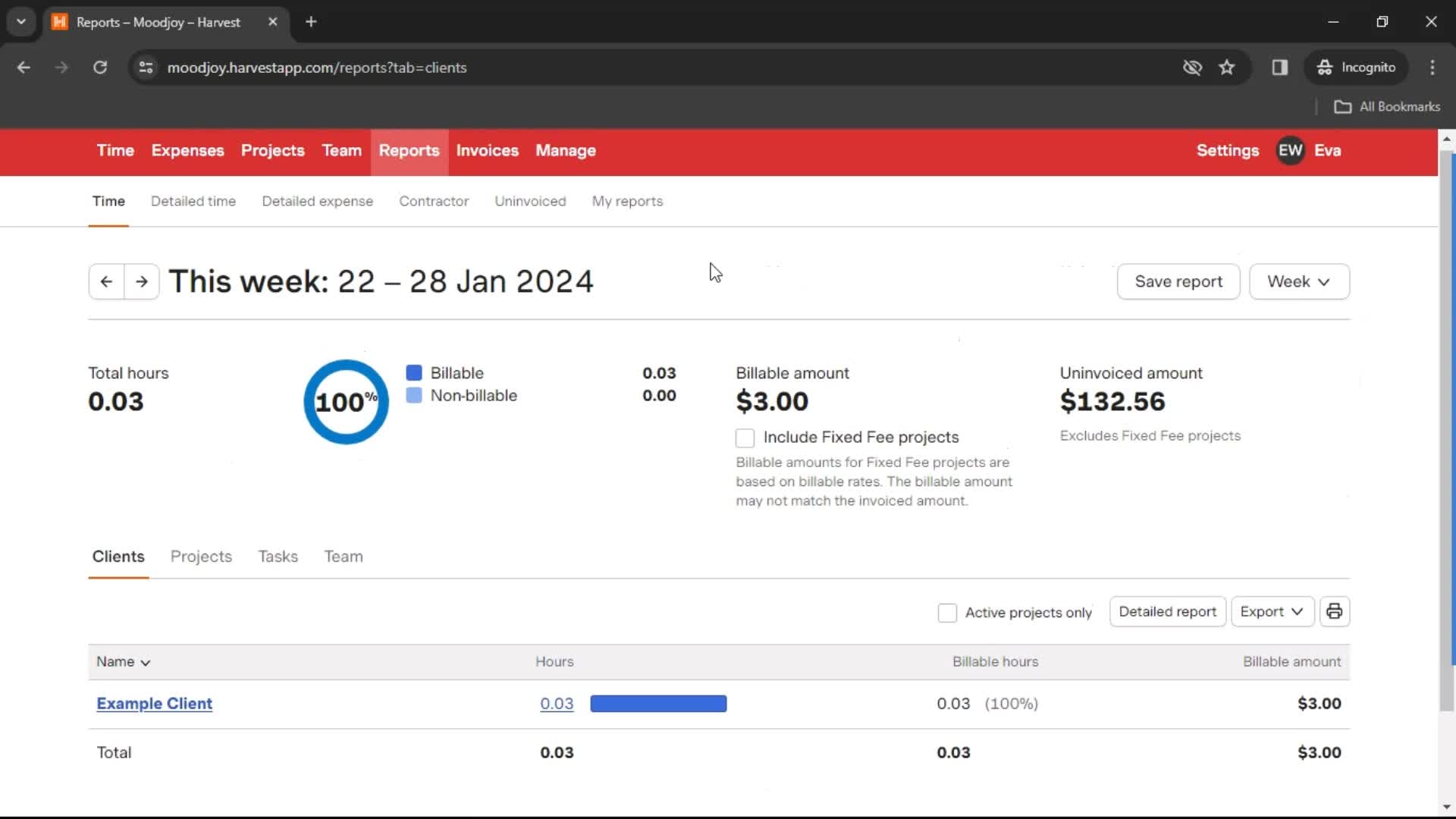This screenshot has width=1456, height=819.
Task: Navigate to previous week using back arrow
Action: (x=107, y=281)
